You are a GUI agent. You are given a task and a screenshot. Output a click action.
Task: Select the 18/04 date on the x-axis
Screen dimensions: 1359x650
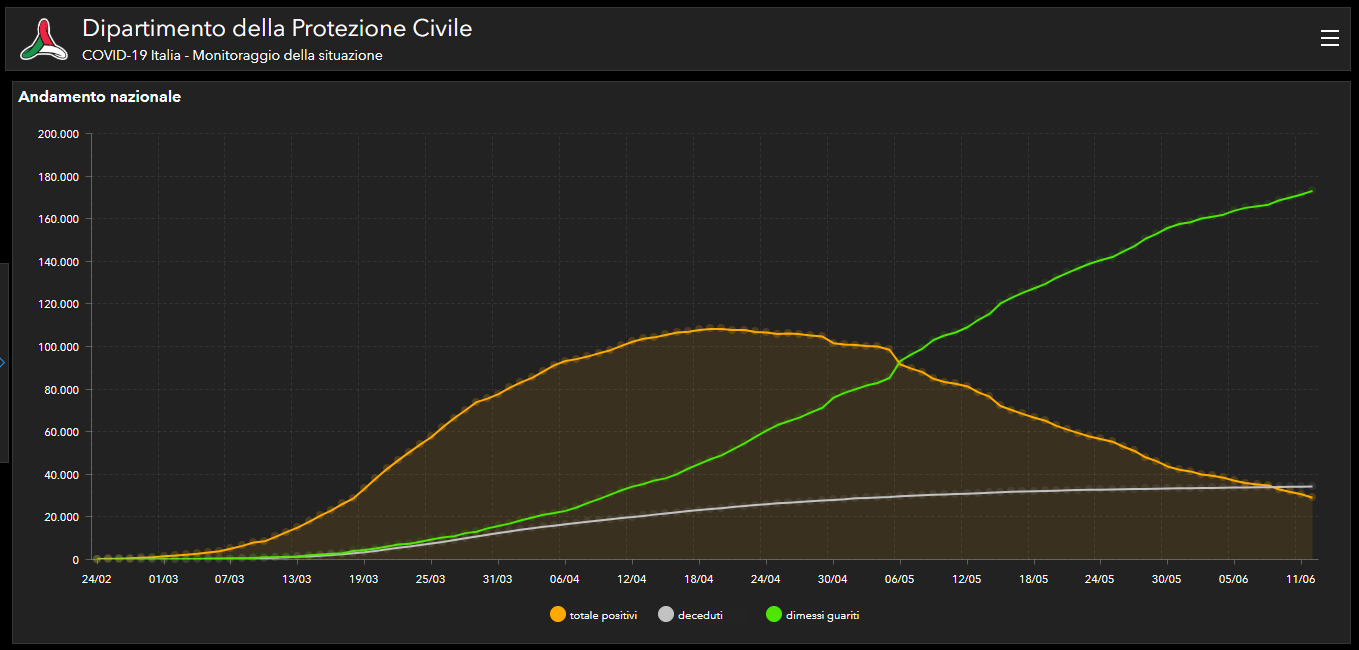coord(699,579)
